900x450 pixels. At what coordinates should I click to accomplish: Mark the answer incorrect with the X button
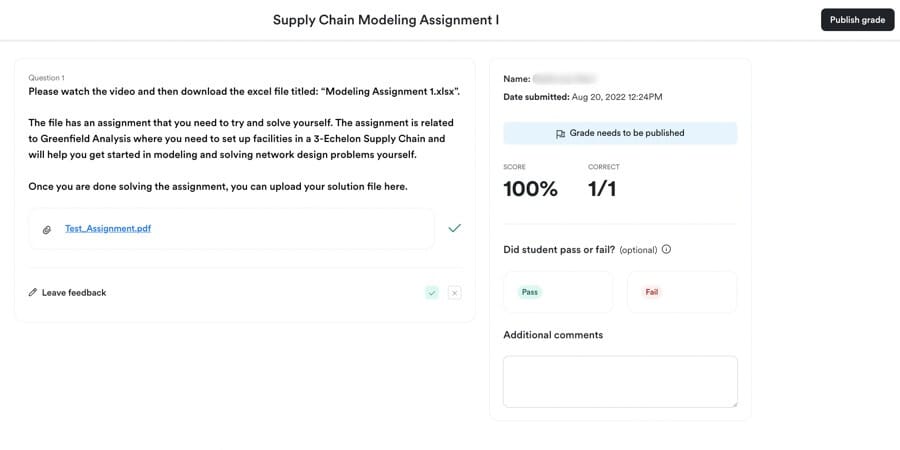(x=455, y=293)
